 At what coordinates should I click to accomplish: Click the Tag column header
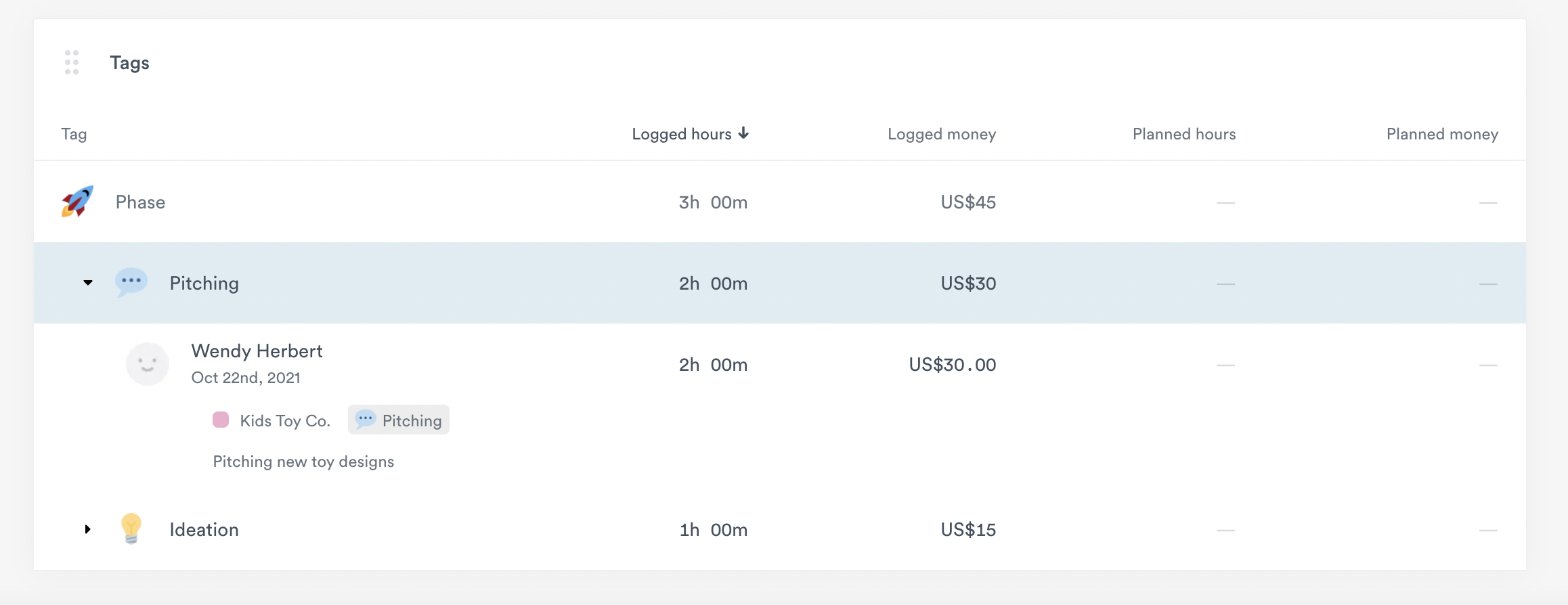coord(74,134)
